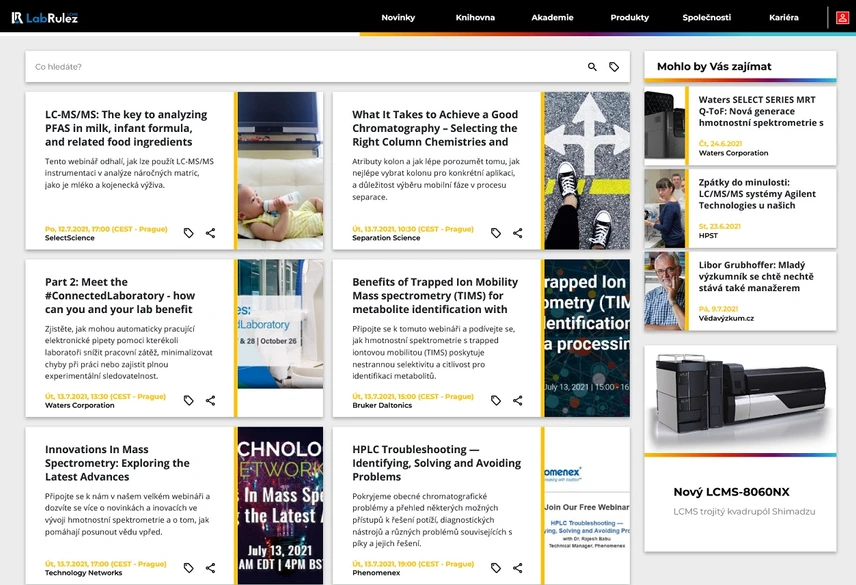This screenshot has width=856, height=585.
Task: Open the Trapped Ion webinar banner image
Action: 587,338
